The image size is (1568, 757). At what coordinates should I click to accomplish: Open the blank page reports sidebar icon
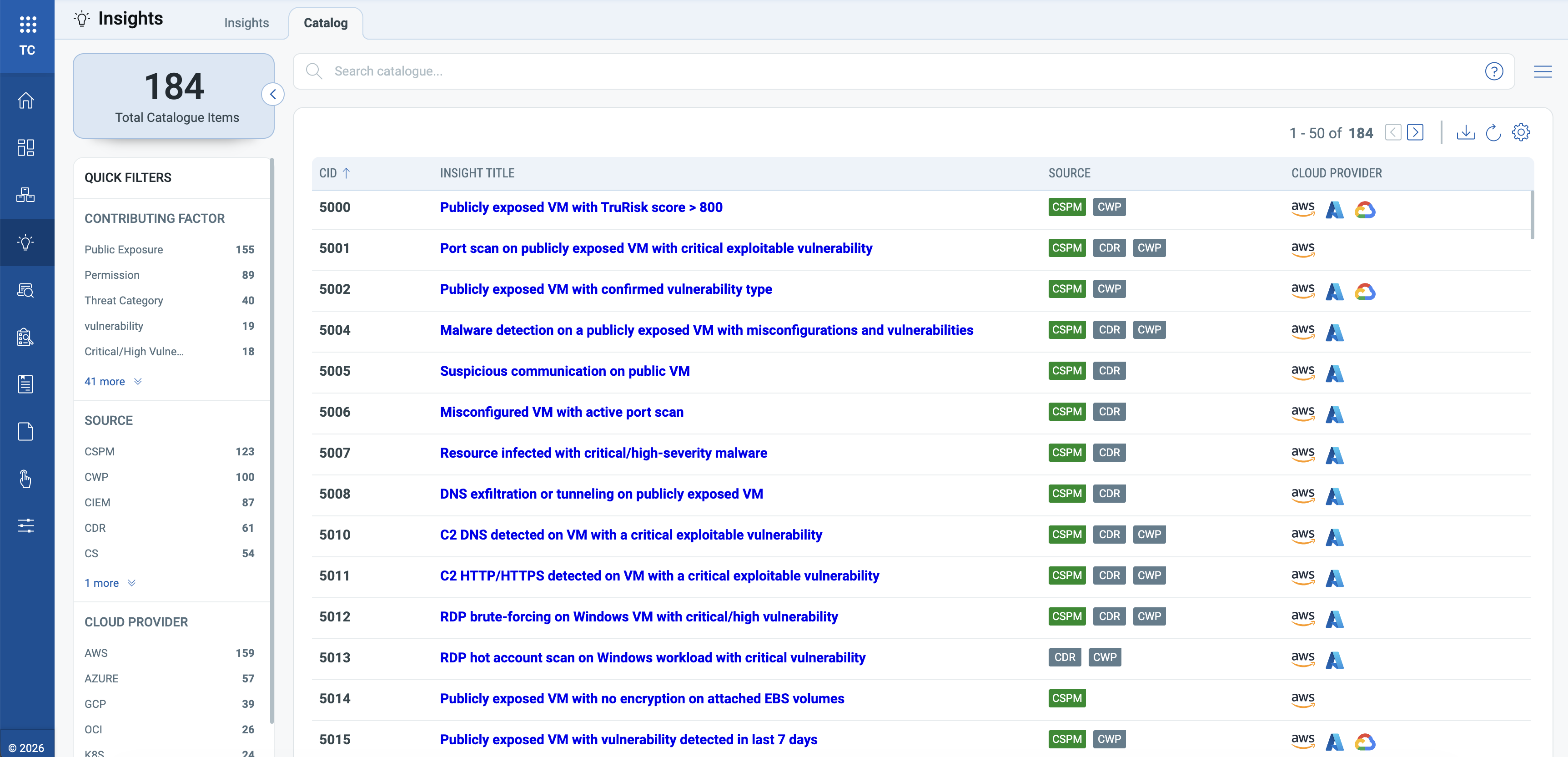(x=25, y=432)
